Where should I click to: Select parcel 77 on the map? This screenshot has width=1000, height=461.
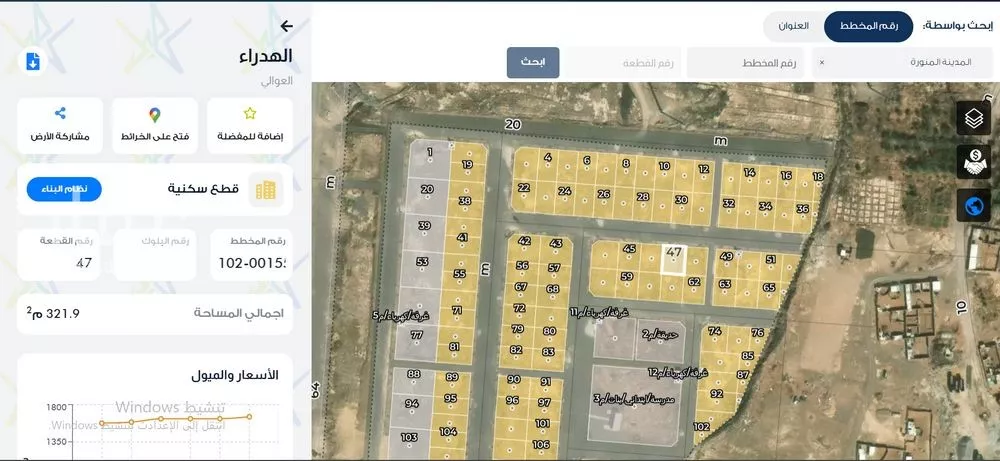click(x=416, y=335)
